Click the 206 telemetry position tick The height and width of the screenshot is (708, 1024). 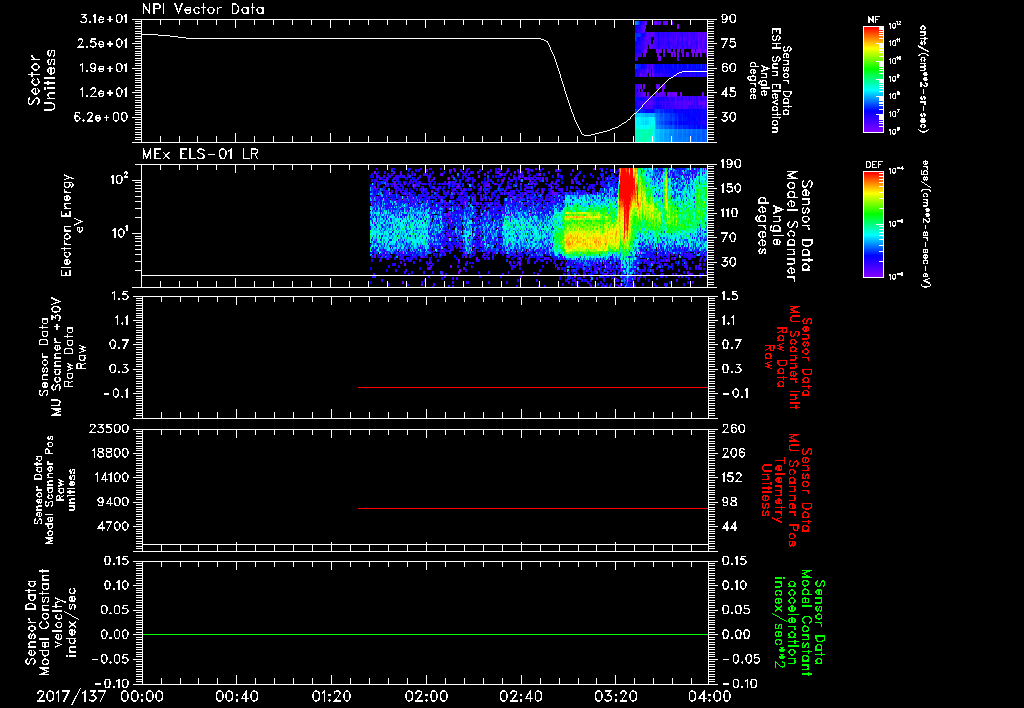click(x=733, y=453)
